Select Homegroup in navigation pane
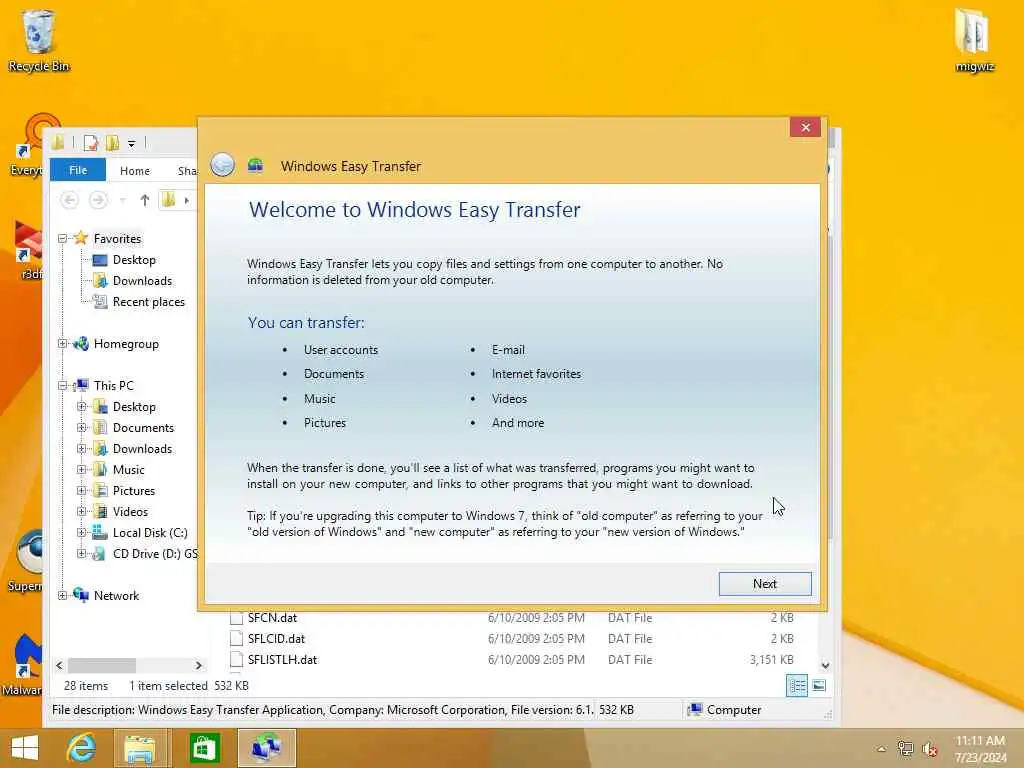 [125, 344]
